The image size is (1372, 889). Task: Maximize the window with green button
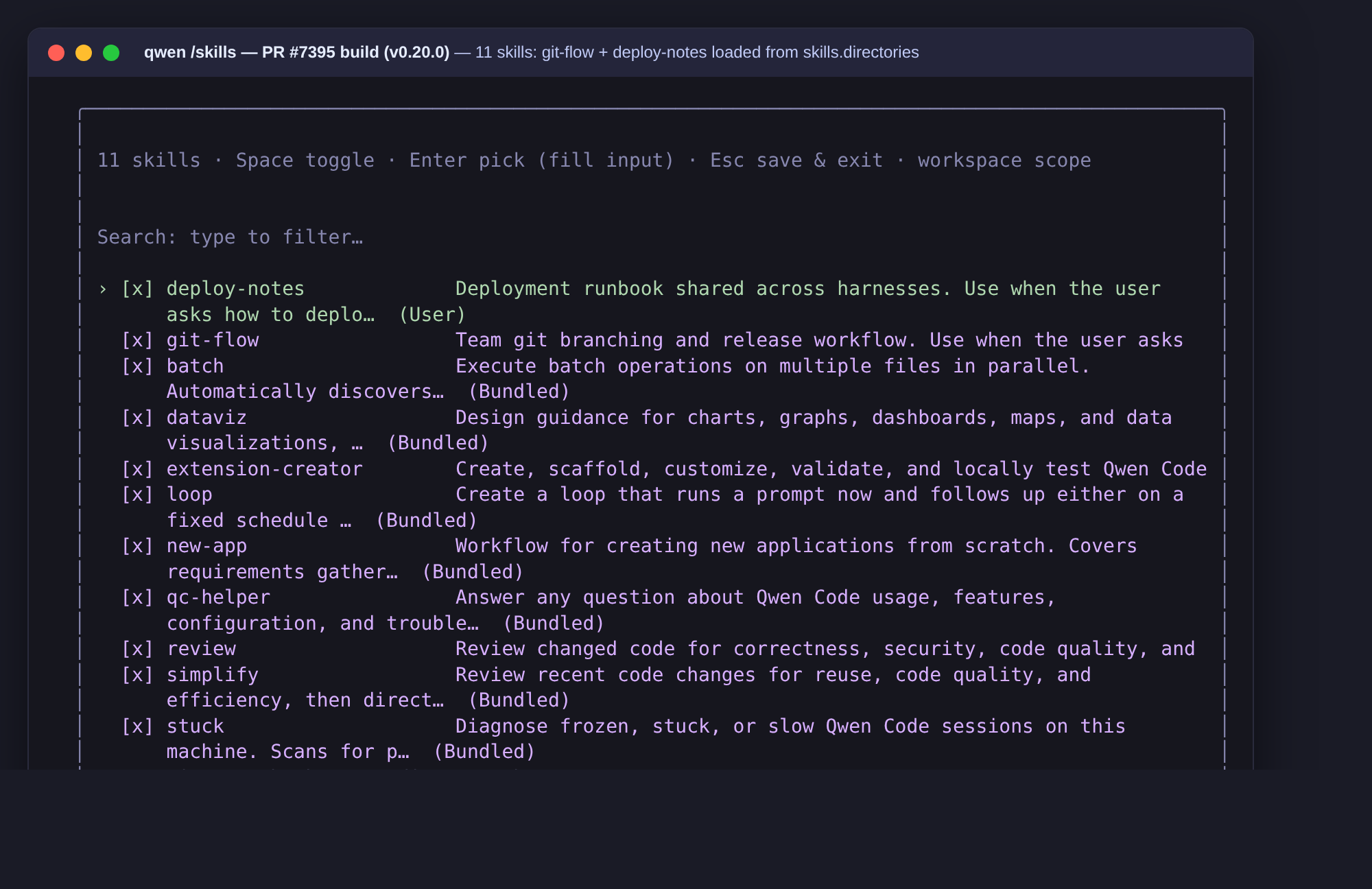point(111,53)
